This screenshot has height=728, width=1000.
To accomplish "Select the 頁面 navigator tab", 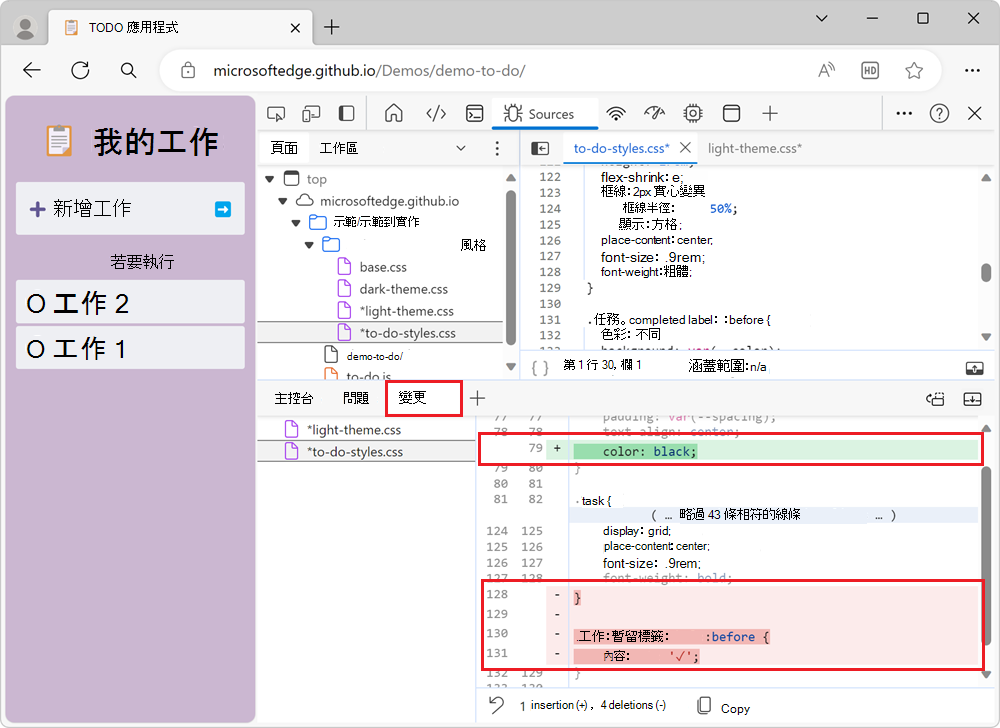I will click(x=284, y=148).
